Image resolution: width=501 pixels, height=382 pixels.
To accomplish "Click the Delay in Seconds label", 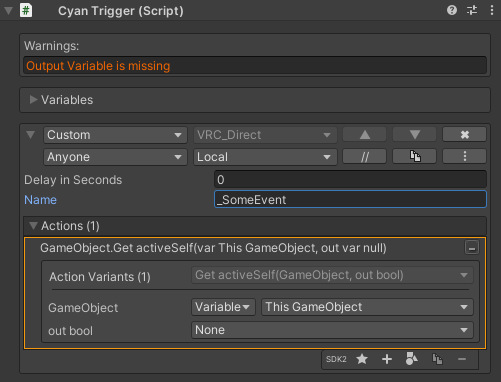I will (x=73, y=180).
